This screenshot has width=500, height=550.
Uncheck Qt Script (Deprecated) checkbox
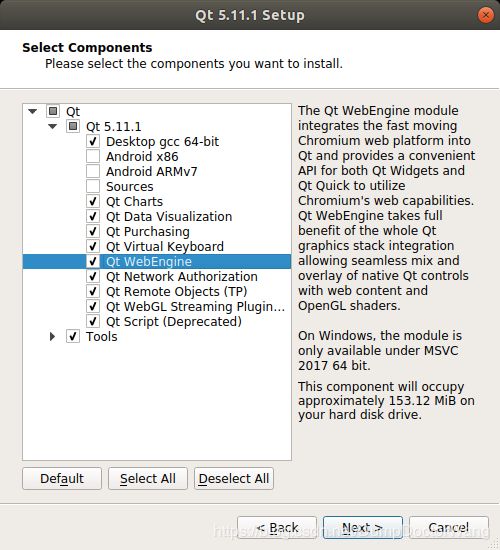click(93, 321)
